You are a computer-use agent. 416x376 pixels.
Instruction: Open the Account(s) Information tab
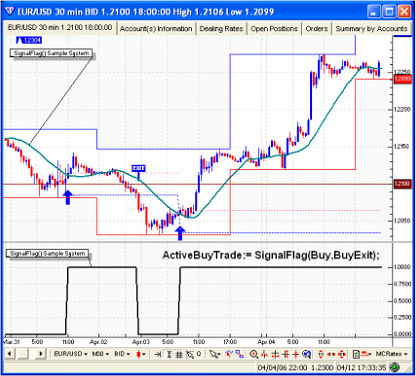[x=156, y=29]
